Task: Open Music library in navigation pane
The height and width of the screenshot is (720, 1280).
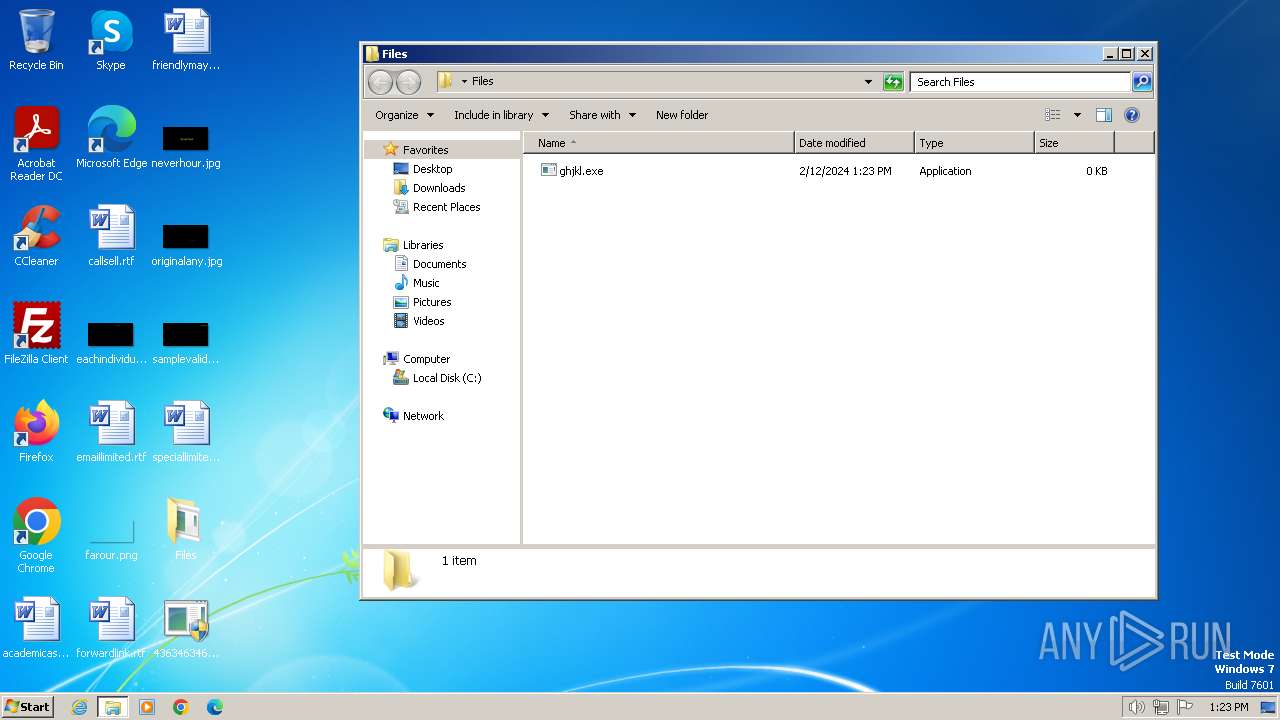Action: coord(426,283)
